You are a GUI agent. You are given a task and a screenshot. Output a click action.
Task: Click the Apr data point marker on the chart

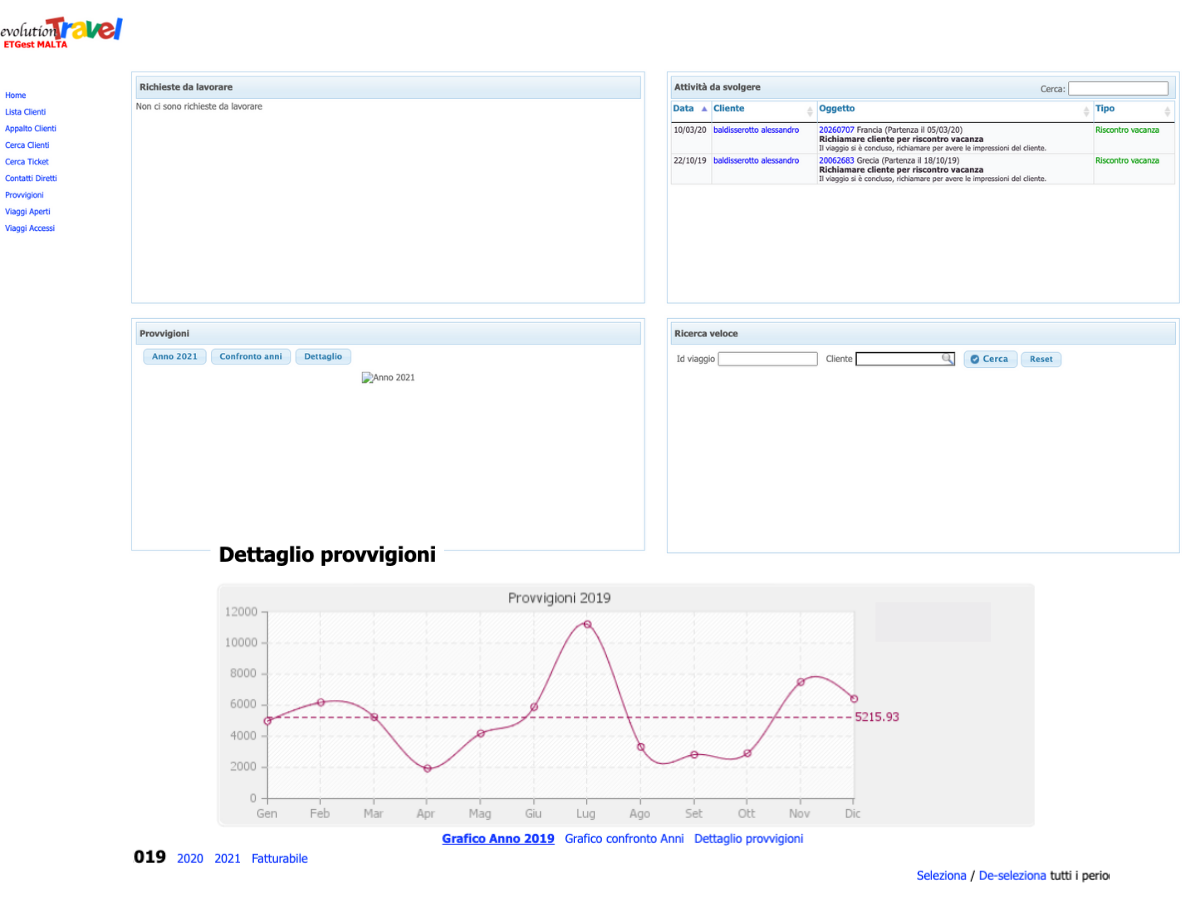427,769
